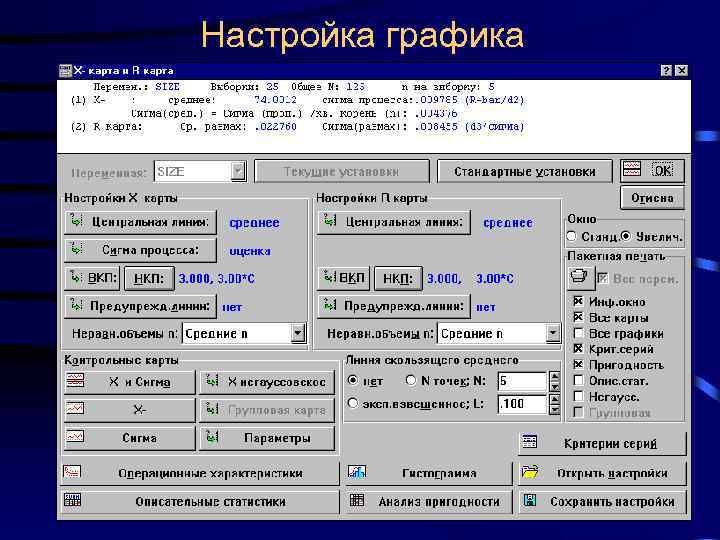Enable Все графики checkbox
Screen dimensions: 720x540
click(x=579, y=333)
